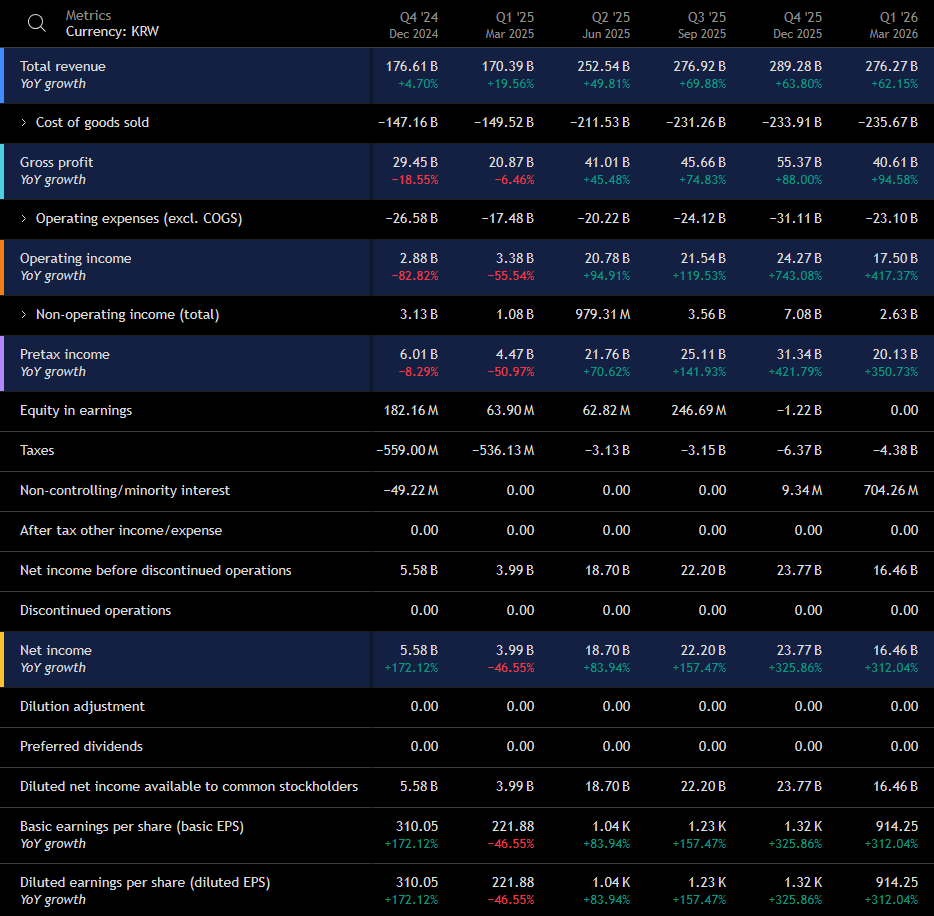Select the Q4 '24 Dec 2024 column header
Image resolution: width=934 pixels, height=916 pixels.
click(413, 25)
